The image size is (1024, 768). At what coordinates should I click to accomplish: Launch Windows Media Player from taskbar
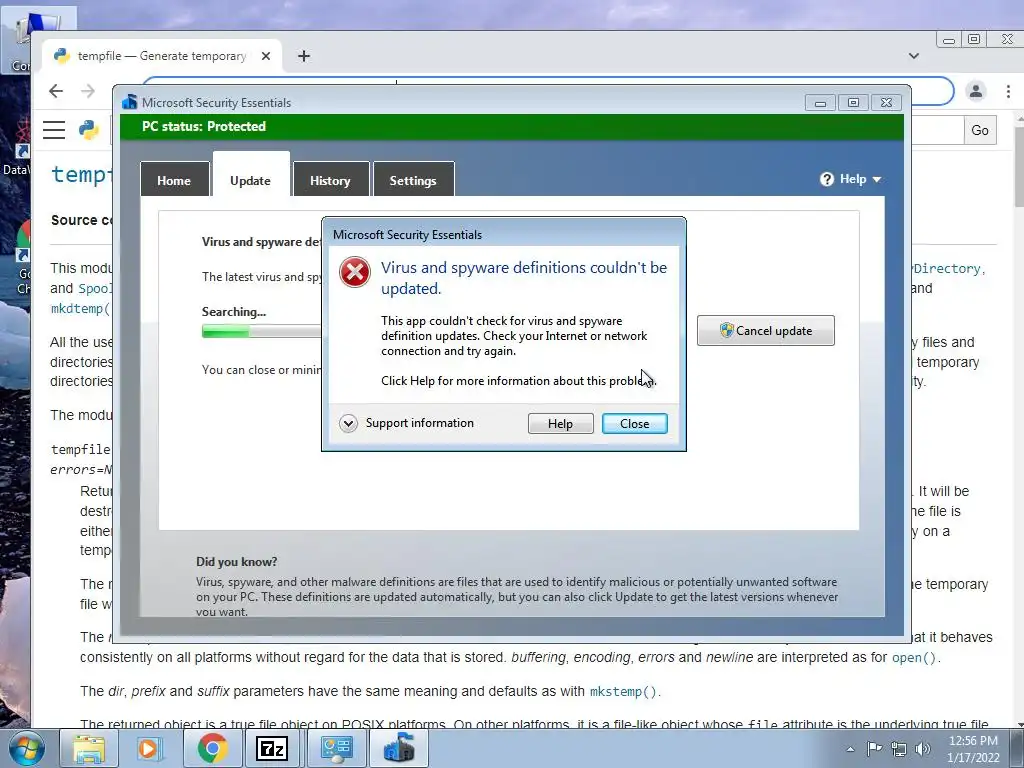point(150,748)
